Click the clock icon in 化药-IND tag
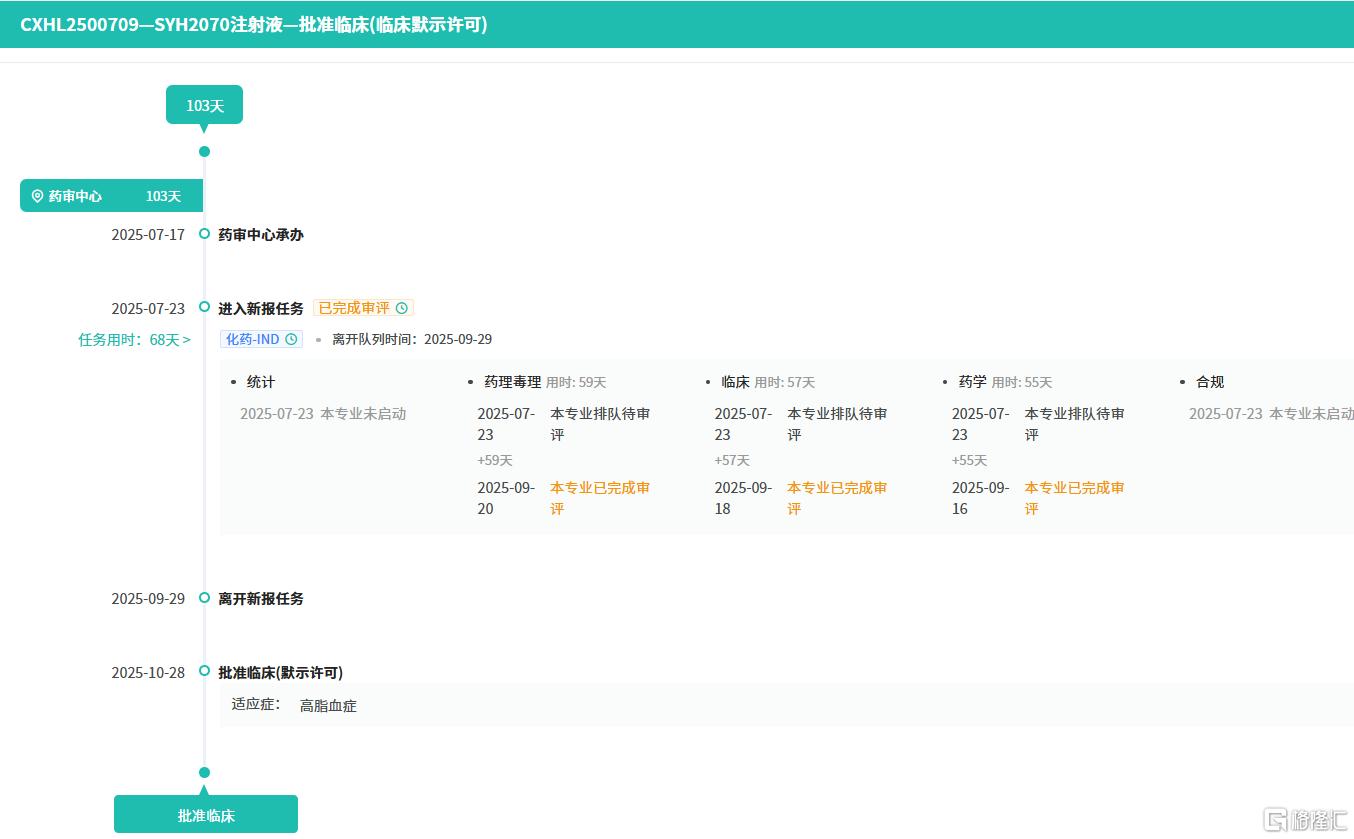The width and height of the screenshot is (1354, 839). coord(291,339)
